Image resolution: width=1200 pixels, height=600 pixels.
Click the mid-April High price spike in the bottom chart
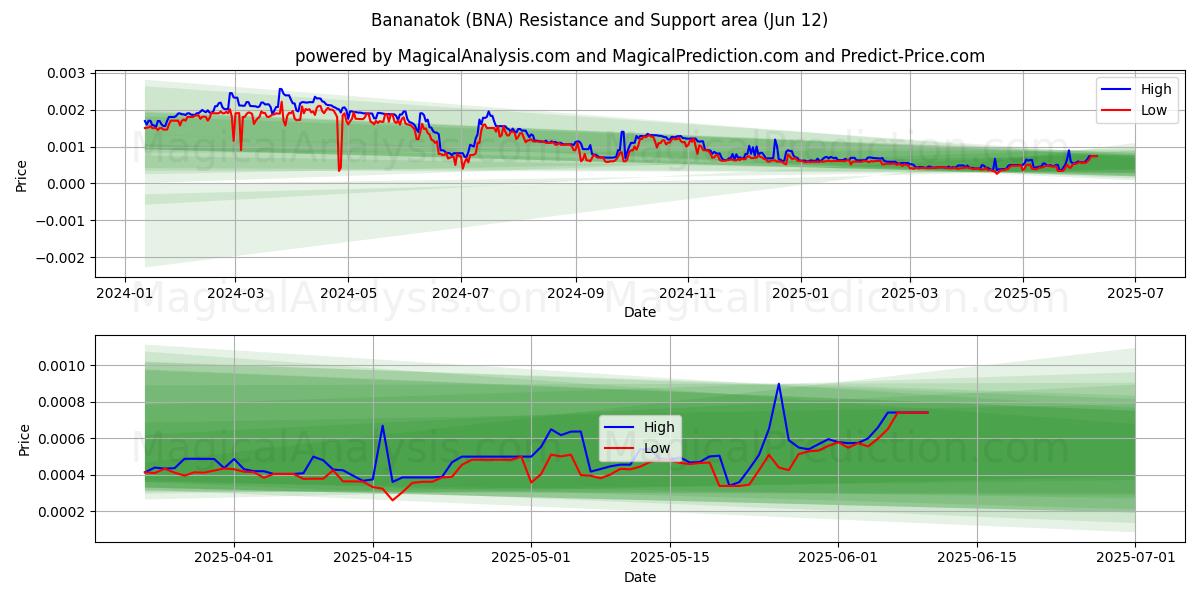pos(382,427)
